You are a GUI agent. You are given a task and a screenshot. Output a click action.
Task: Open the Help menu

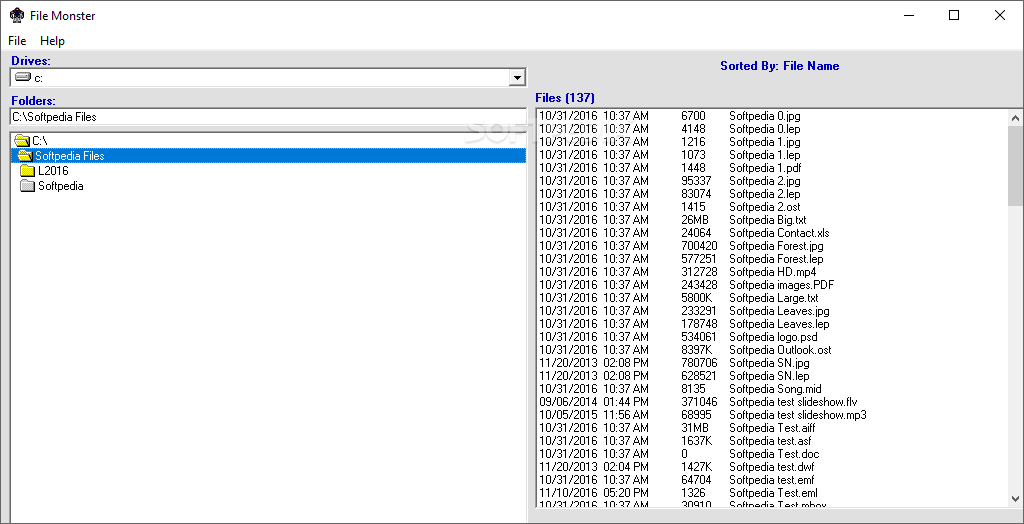pyautogui.click(x=52, y=41)
